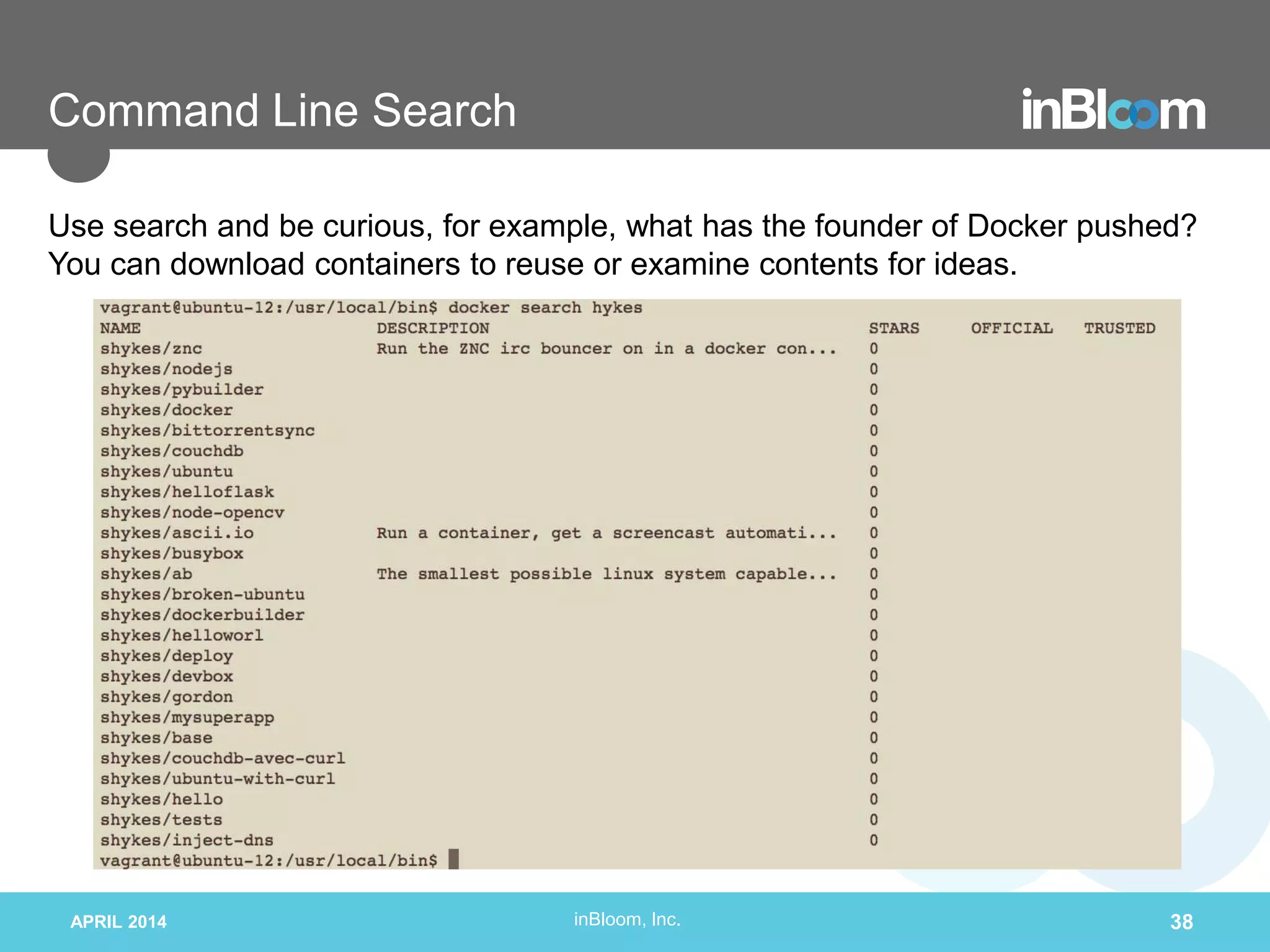Click the 'smallest possible linux system' description

coord(606,574)
